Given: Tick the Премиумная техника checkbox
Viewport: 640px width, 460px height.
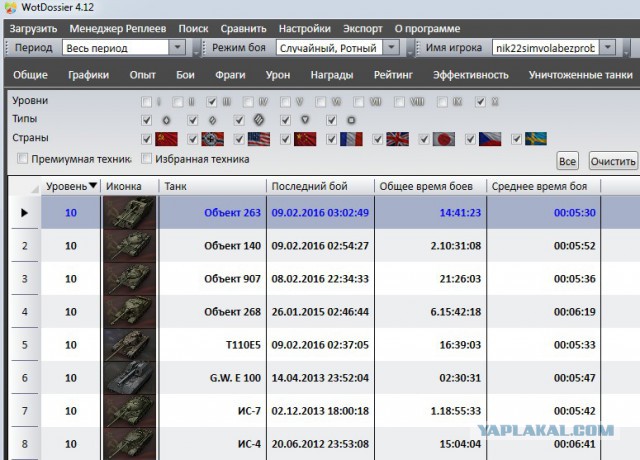Looking at the screenshot, I should point(22,158).
